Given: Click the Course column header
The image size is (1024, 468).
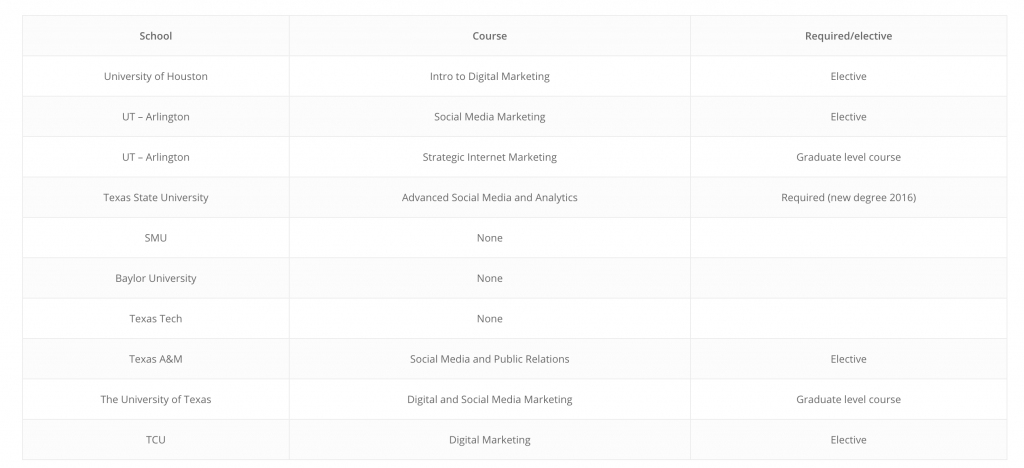Looking at the screenshot, I should point(490,36).
